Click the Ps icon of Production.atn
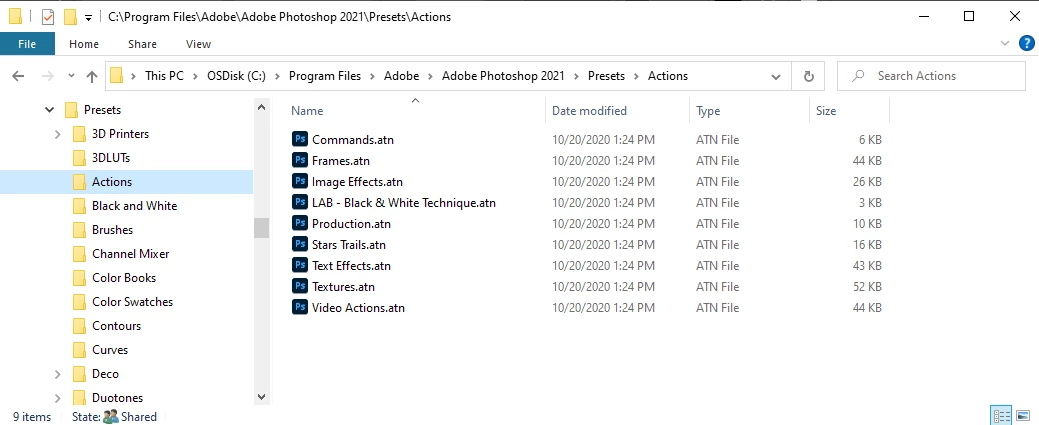The image size is (1039, 425). tap(300, 223)
